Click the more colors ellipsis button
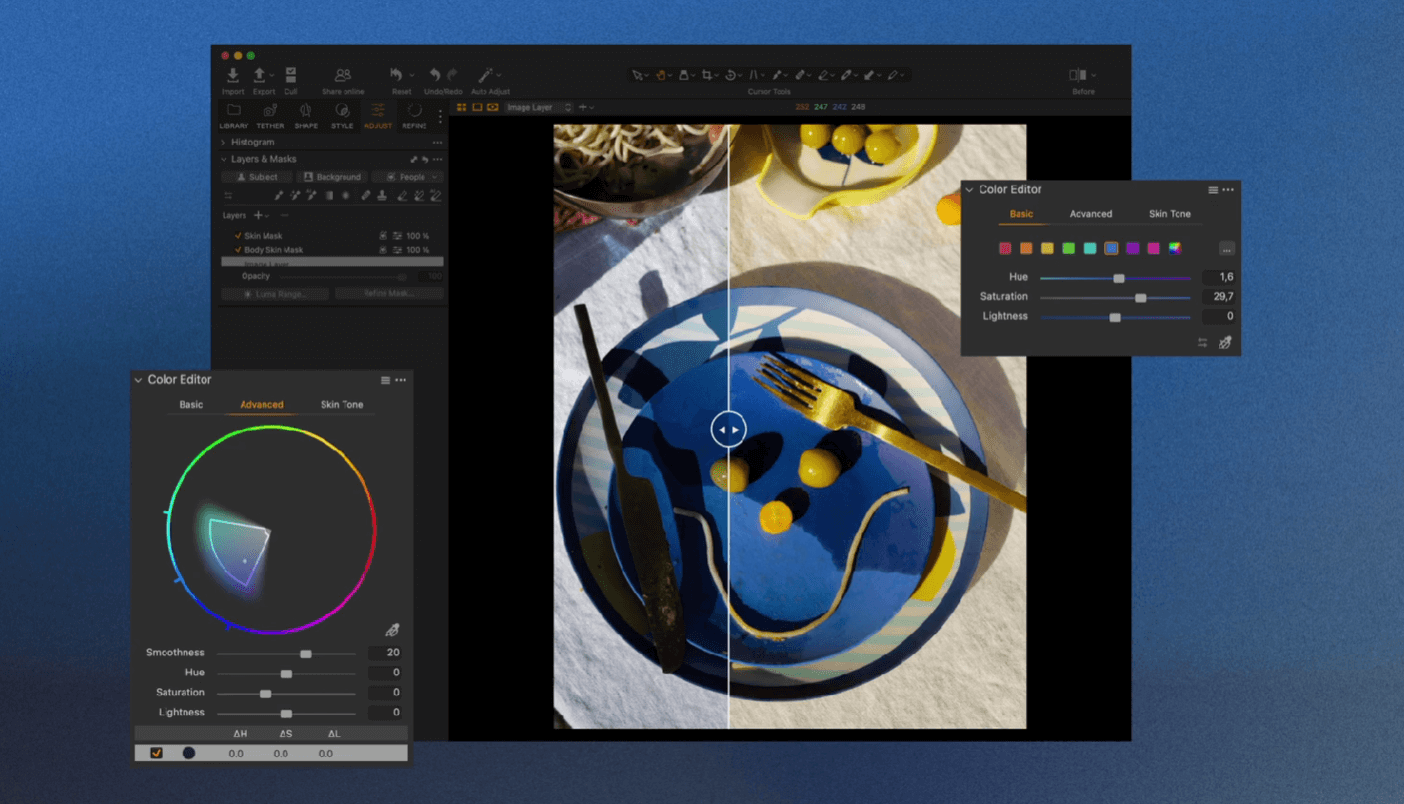Screen dimensions: 1404x804 point(1226,249)
